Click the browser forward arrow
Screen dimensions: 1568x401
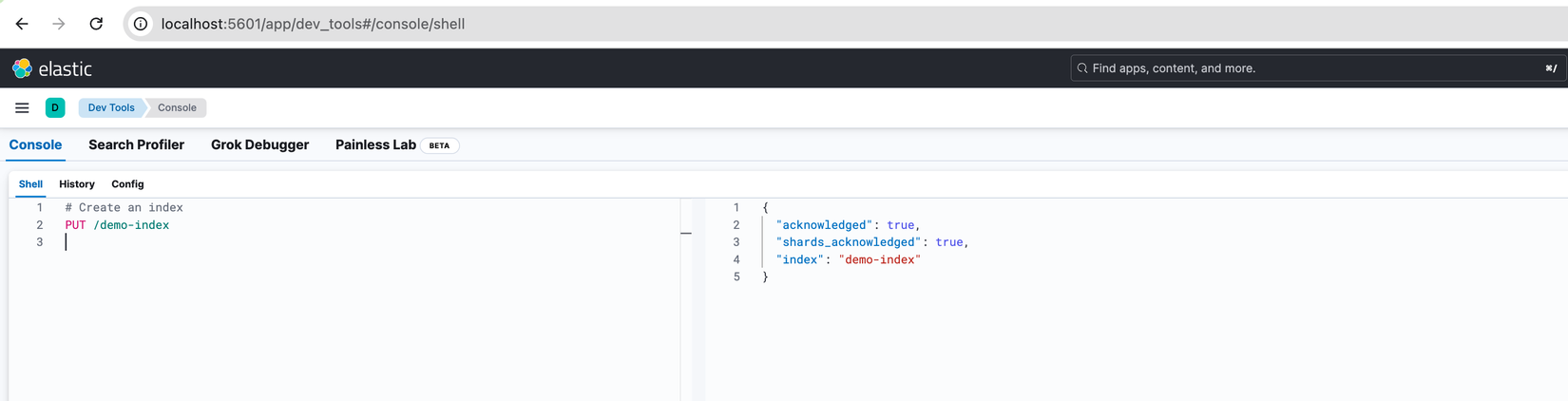tap(59, 24)
